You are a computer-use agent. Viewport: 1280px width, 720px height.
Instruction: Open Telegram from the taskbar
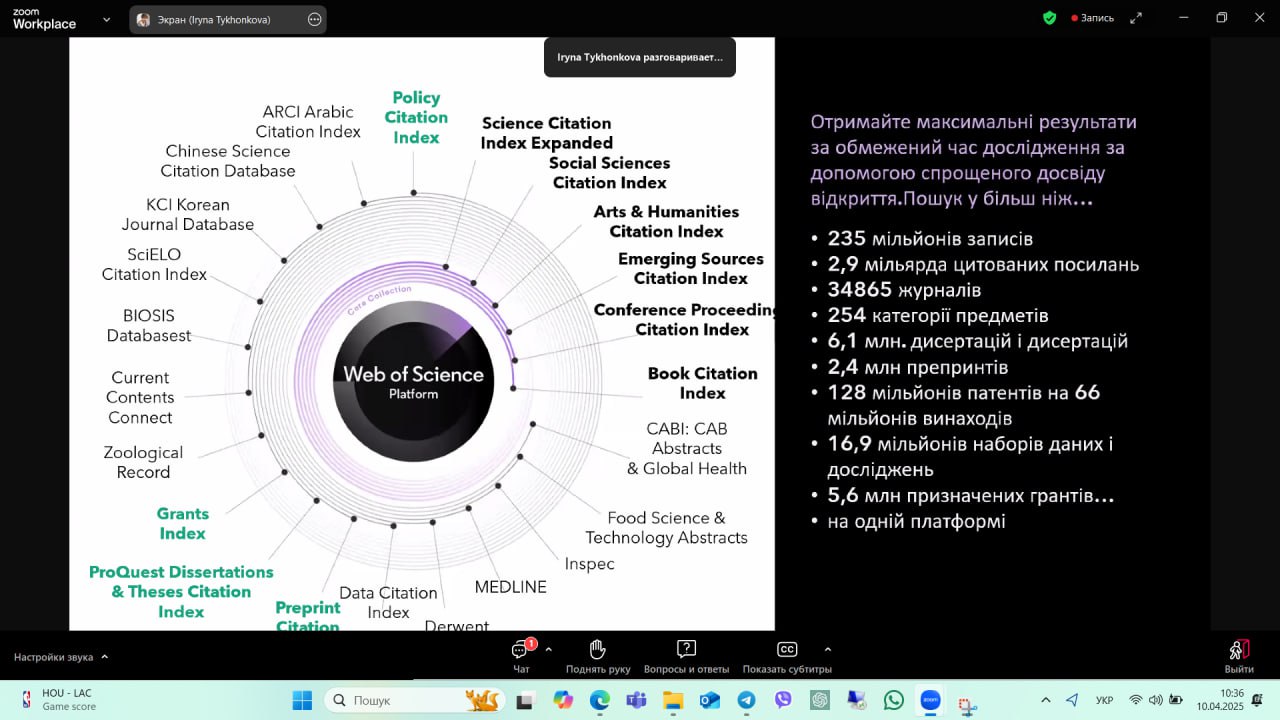(x=747, y=700)
